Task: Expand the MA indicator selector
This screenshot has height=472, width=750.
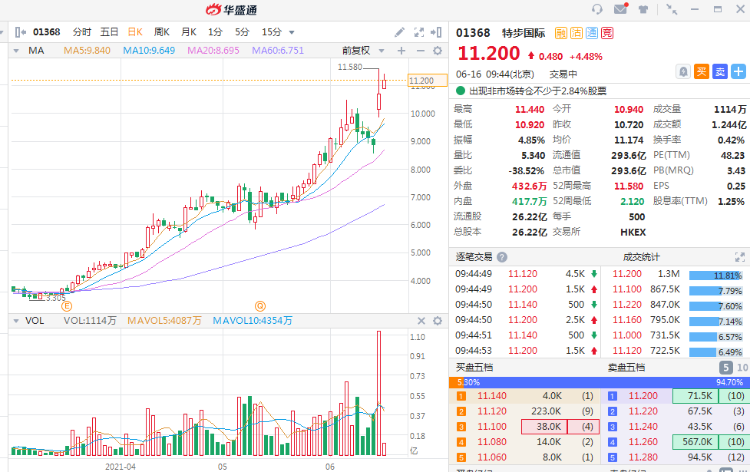Action: 16,51
